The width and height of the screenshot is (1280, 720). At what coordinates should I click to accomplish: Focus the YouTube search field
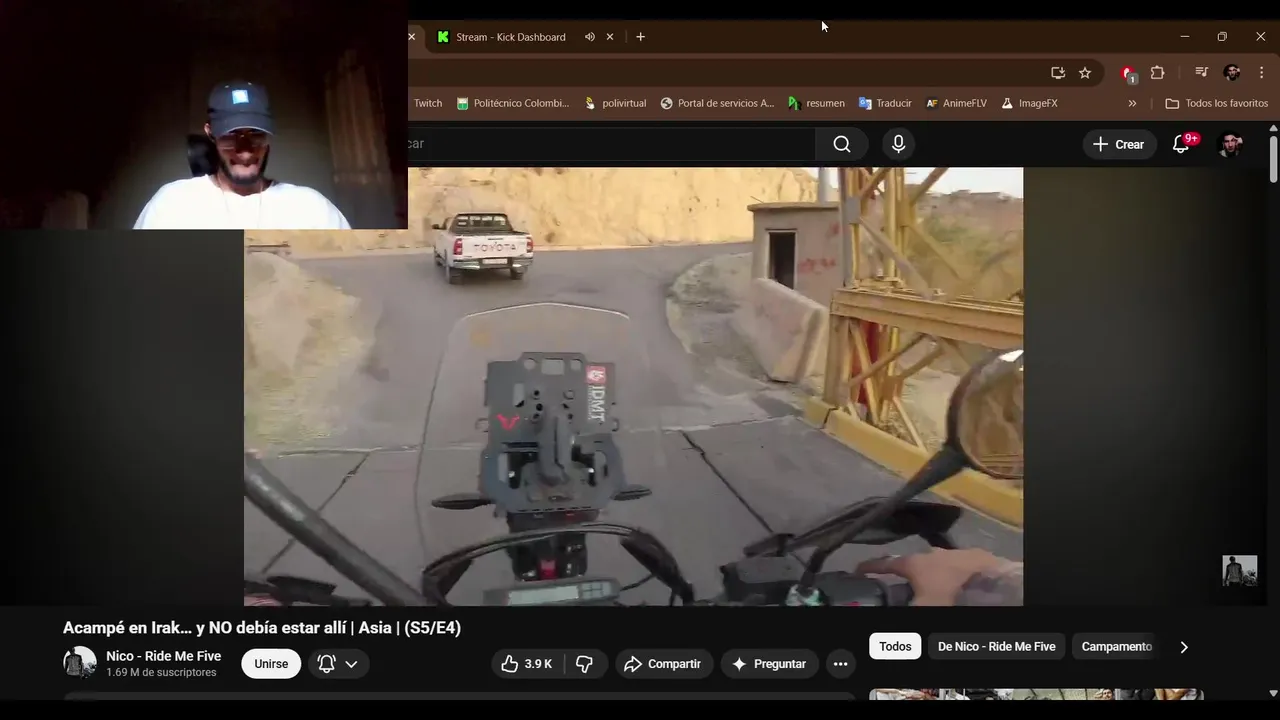610,144
